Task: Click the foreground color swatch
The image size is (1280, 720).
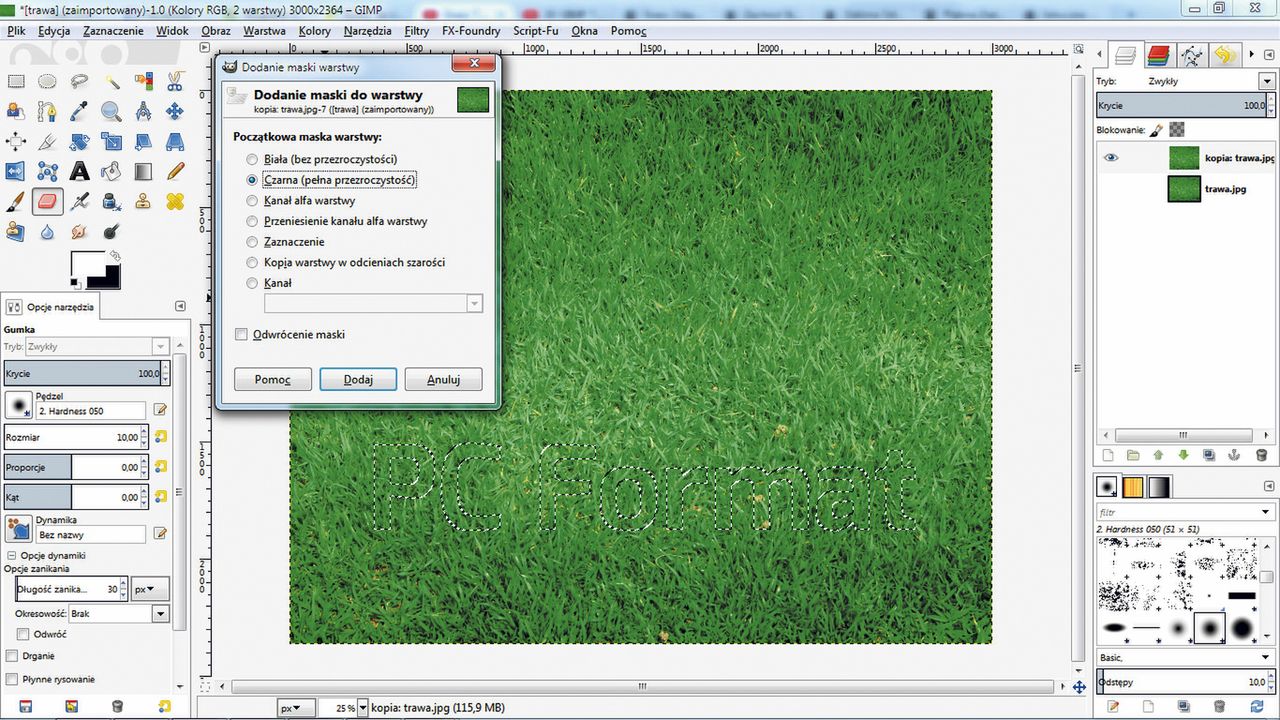Action: (88, 264)
